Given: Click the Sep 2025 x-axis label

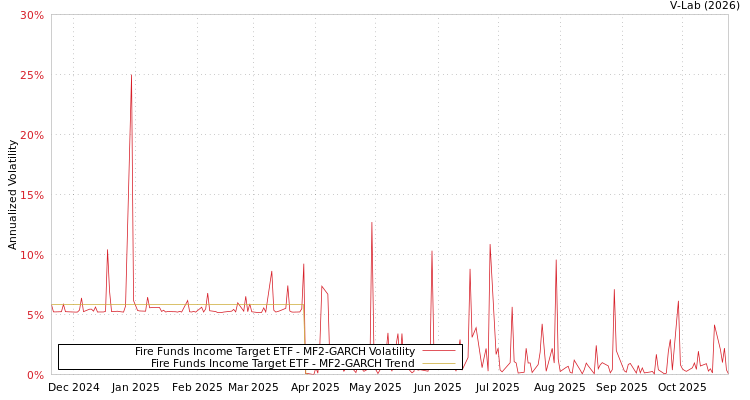Looking at the screenshot, I should [x=621, y=388].
